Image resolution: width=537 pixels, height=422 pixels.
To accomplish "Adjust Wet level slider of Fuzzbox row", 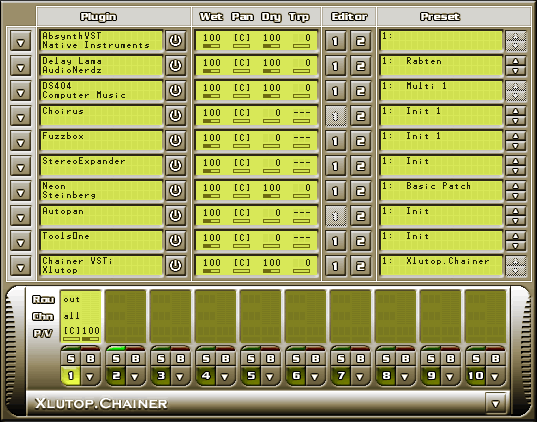I will pyautogui.click(x=211, y=146).
